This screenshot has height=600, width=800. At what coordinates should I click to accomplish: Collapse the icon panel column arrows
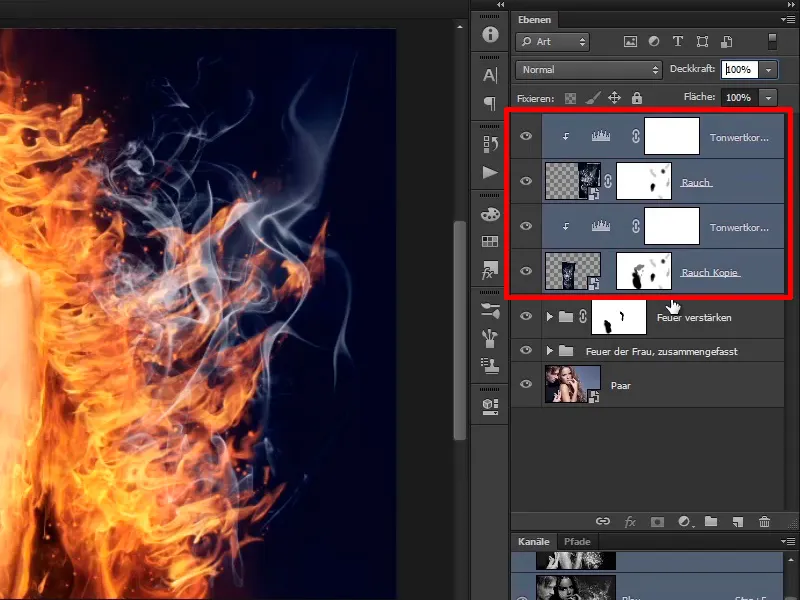coord(501,5)
